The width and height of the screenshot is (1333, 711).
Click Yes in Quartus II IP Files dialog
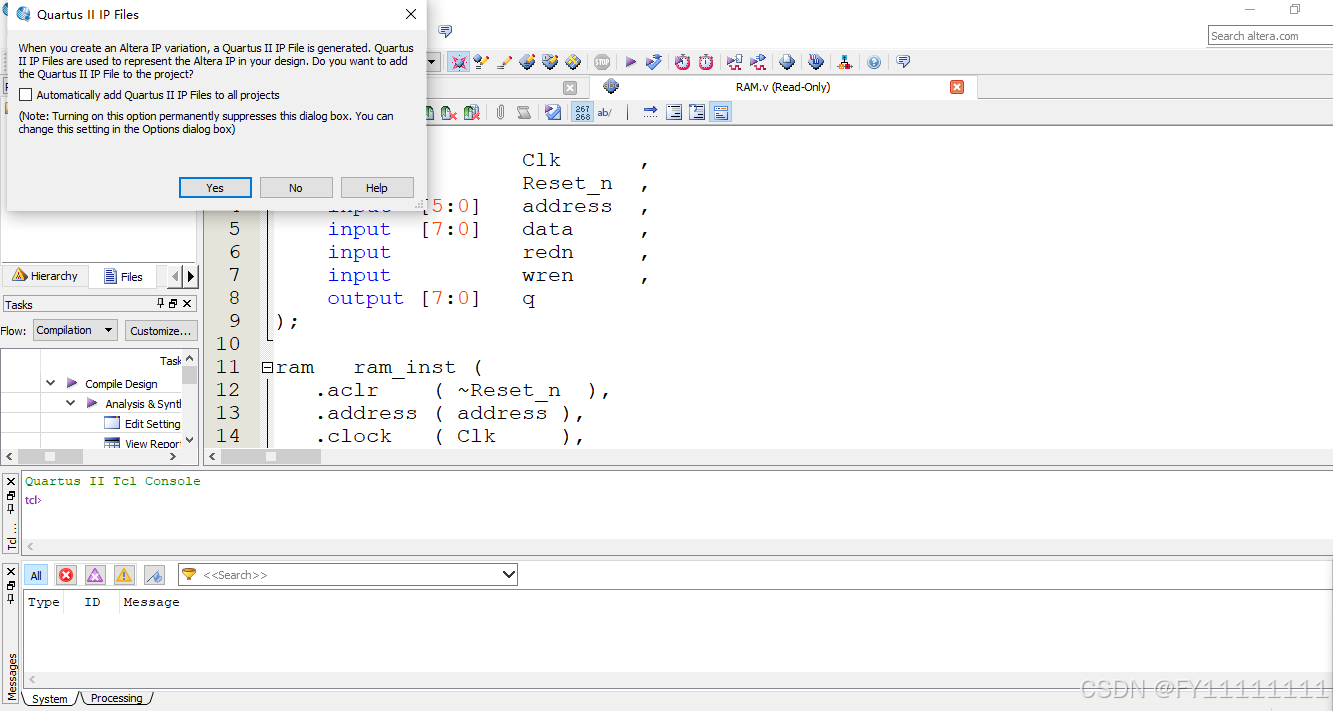[215, 188]
